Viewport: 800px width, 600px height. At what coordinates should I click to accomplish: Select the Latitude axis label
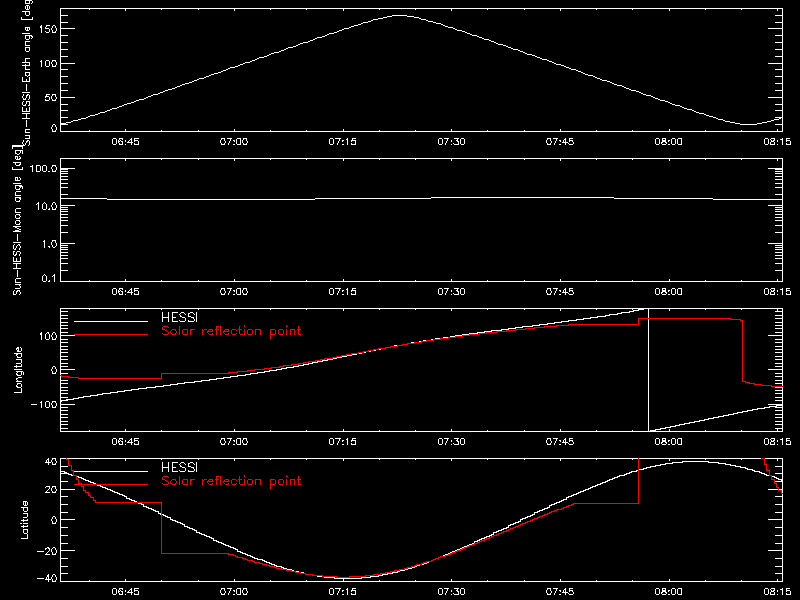pyautogui.click(x=24, y=520)
